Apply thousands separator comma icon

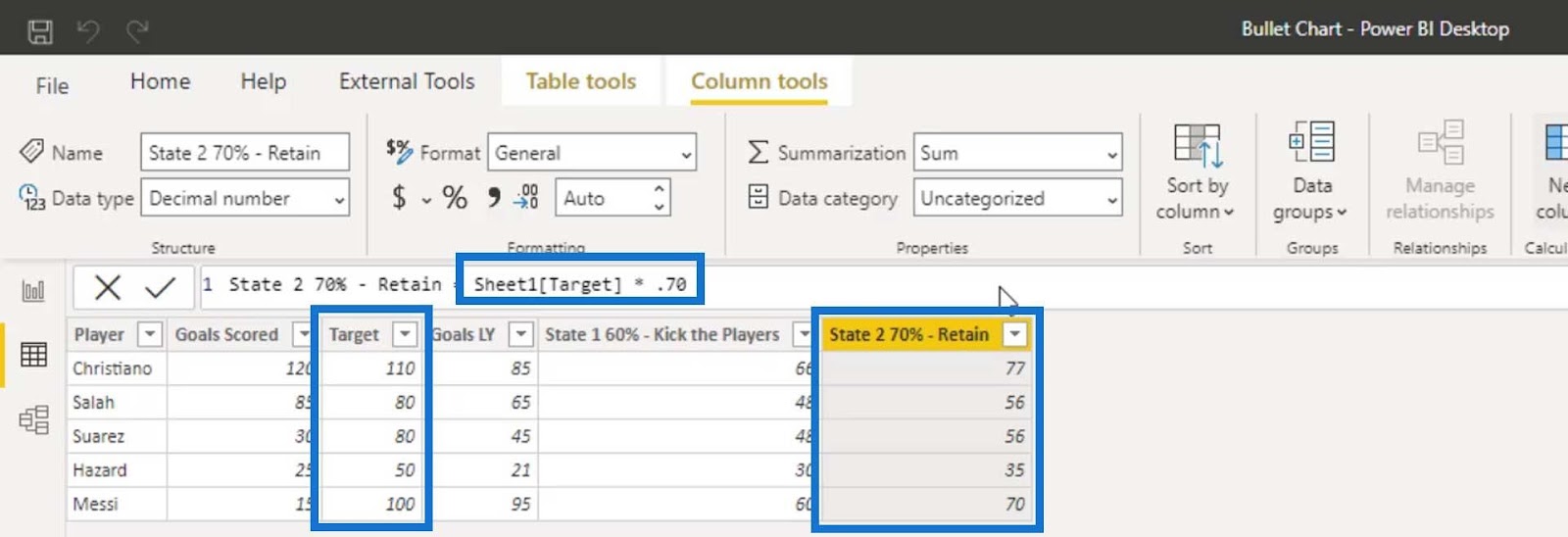tap(494, 198)
